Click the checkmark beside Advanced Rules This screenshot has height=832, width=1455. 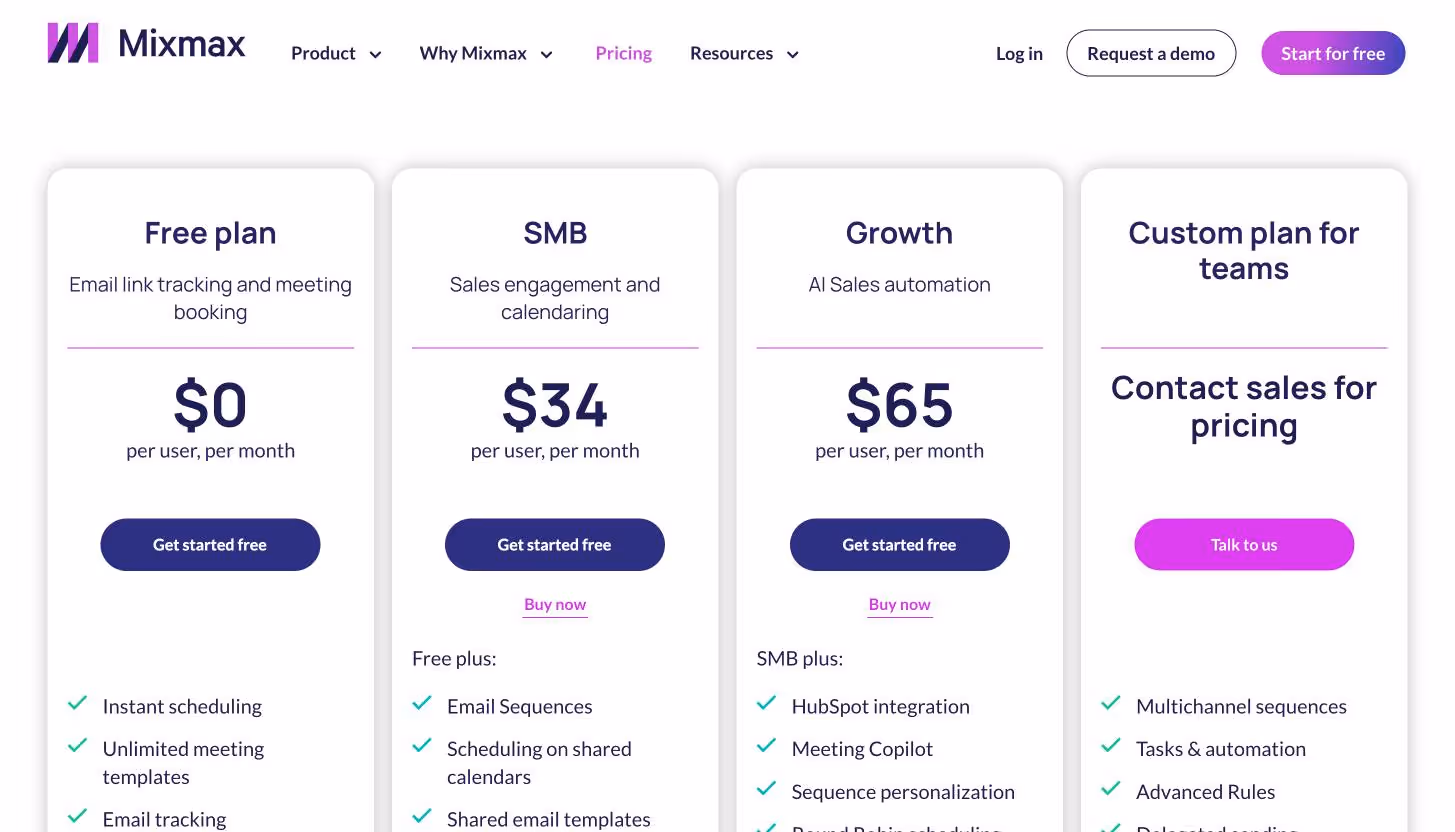point(1111,788)
